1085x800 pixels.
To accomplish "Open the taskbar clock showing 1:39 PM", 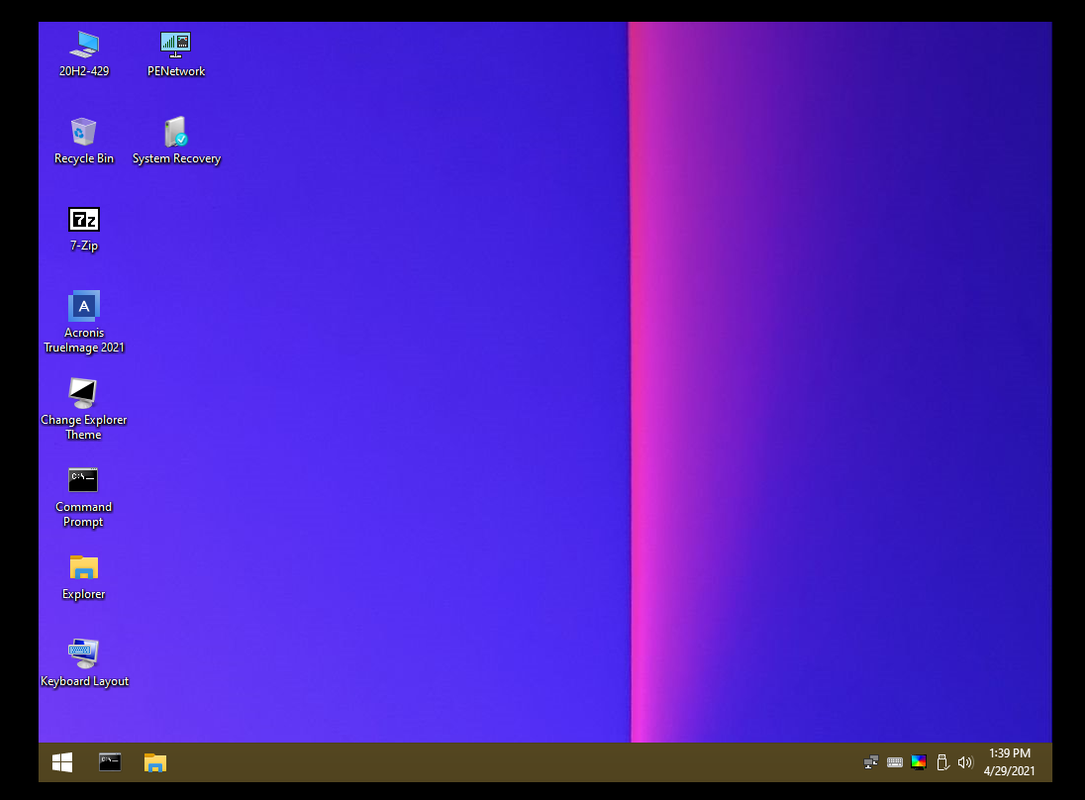I will pyautogui.click(x=1010, y=762).
